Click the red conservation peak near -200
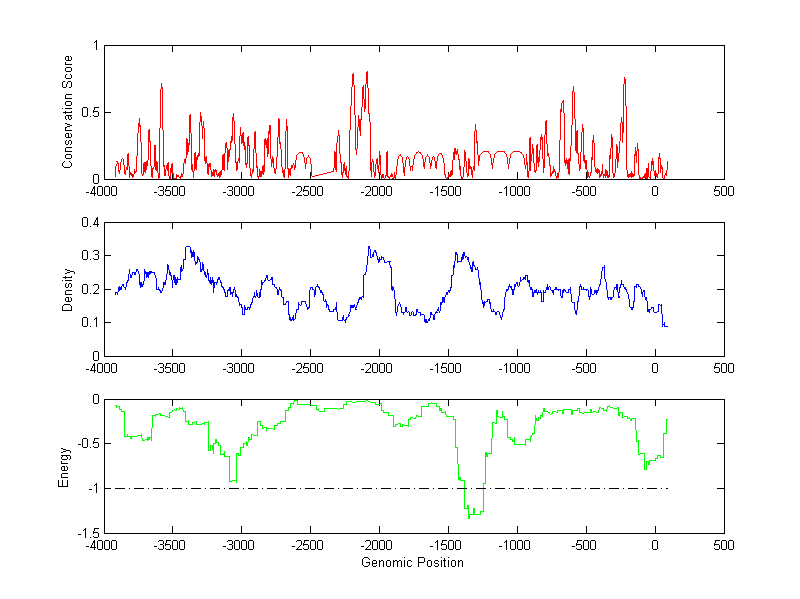This screenshot has height=599, width=800. pos(624,79)
